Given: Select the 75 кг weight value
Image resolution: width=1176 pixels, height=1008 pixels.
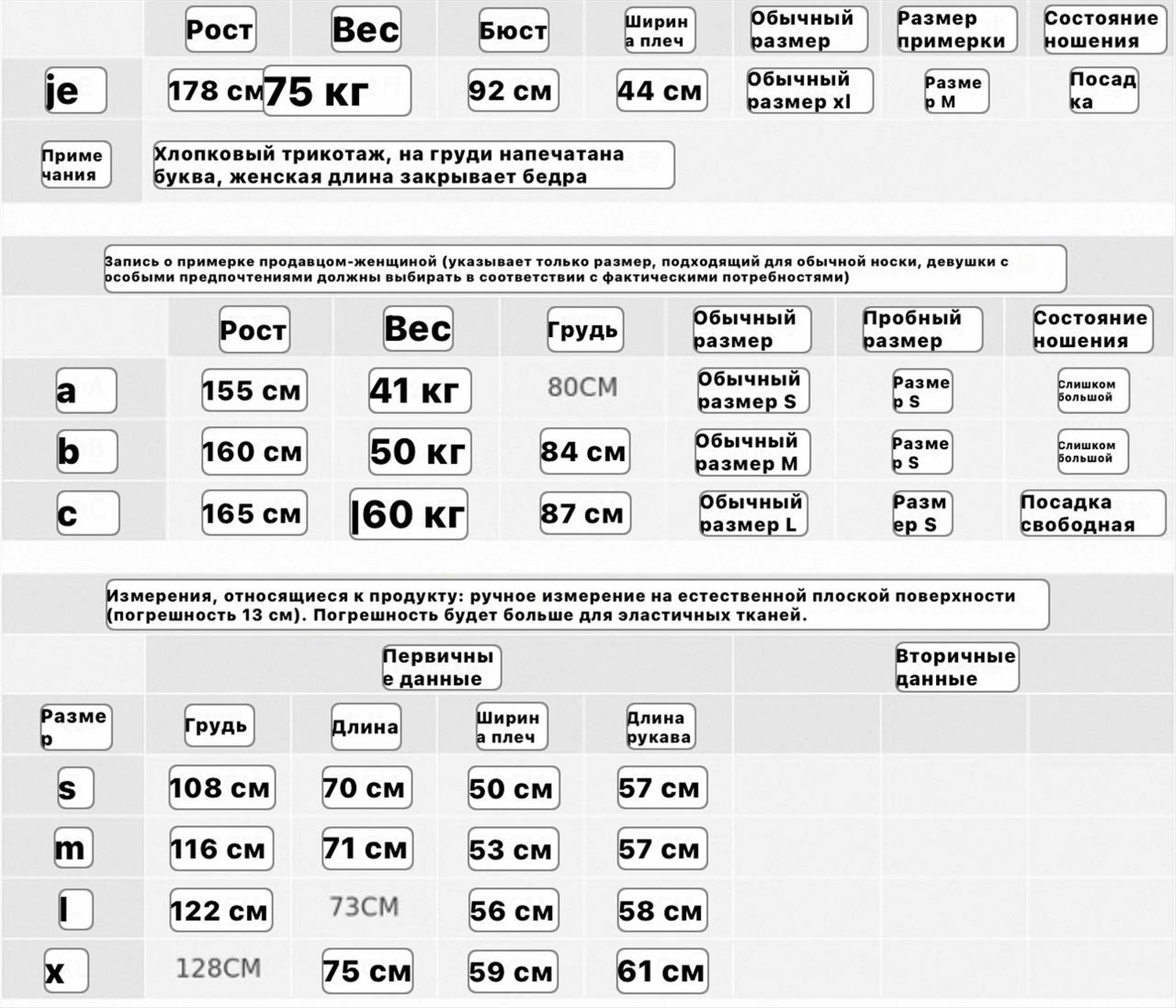Looking at the screenshot, I should pos(336,92).
